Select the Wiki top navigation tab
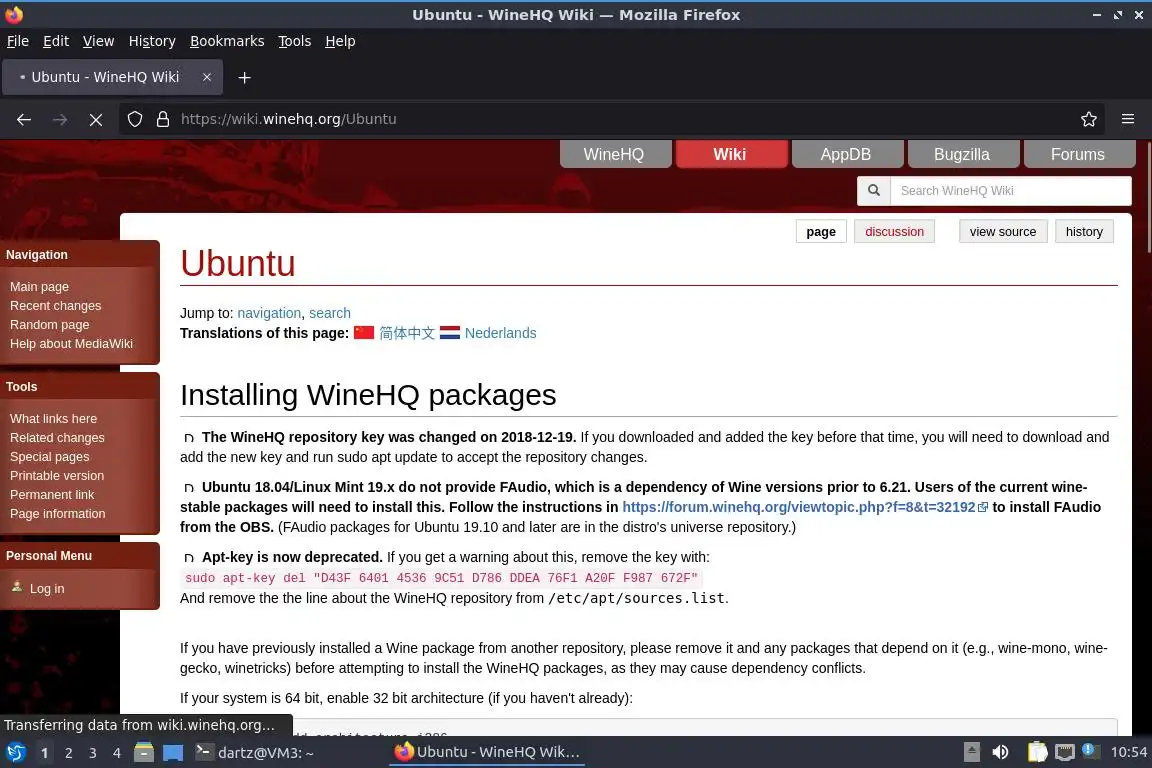 click(x=731, y=154)
